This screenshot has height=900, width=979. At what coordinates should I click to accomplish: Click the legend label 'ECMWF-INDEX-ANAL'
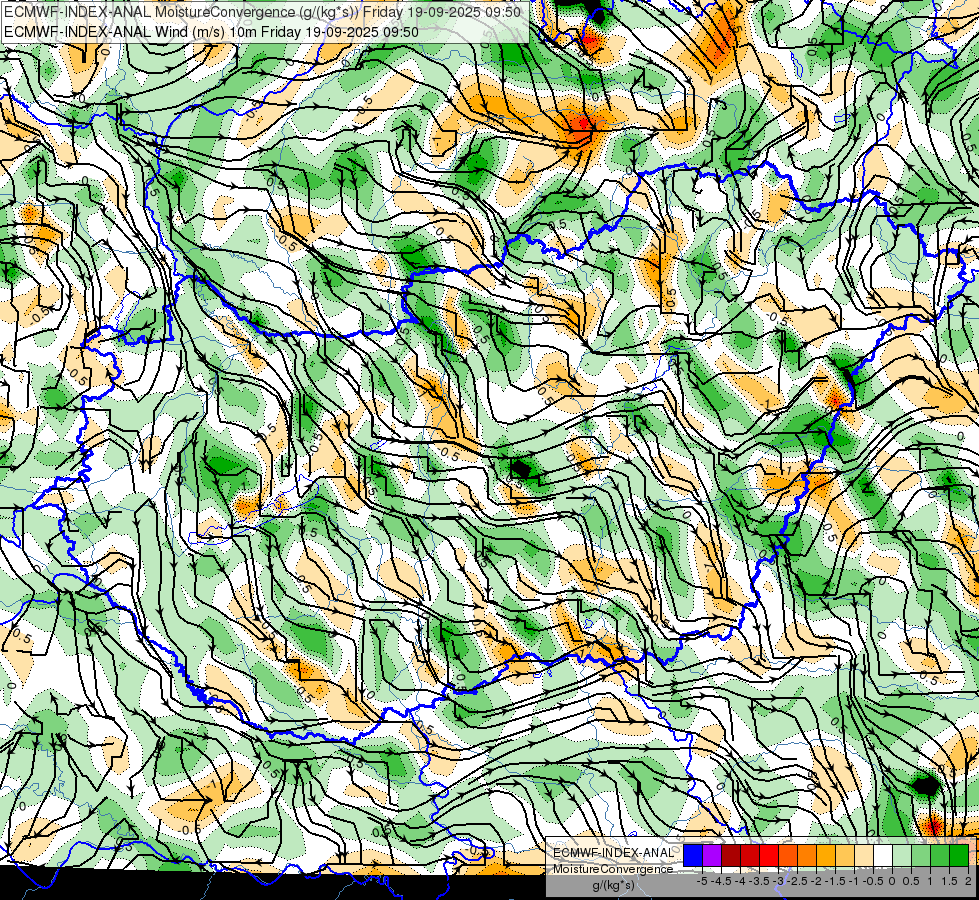tap(614, 853)
